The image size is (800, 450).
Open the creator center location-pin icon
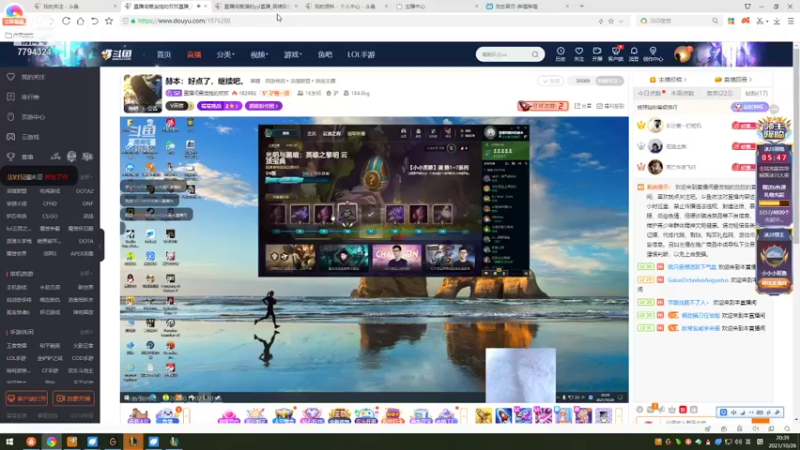point(653,54)
